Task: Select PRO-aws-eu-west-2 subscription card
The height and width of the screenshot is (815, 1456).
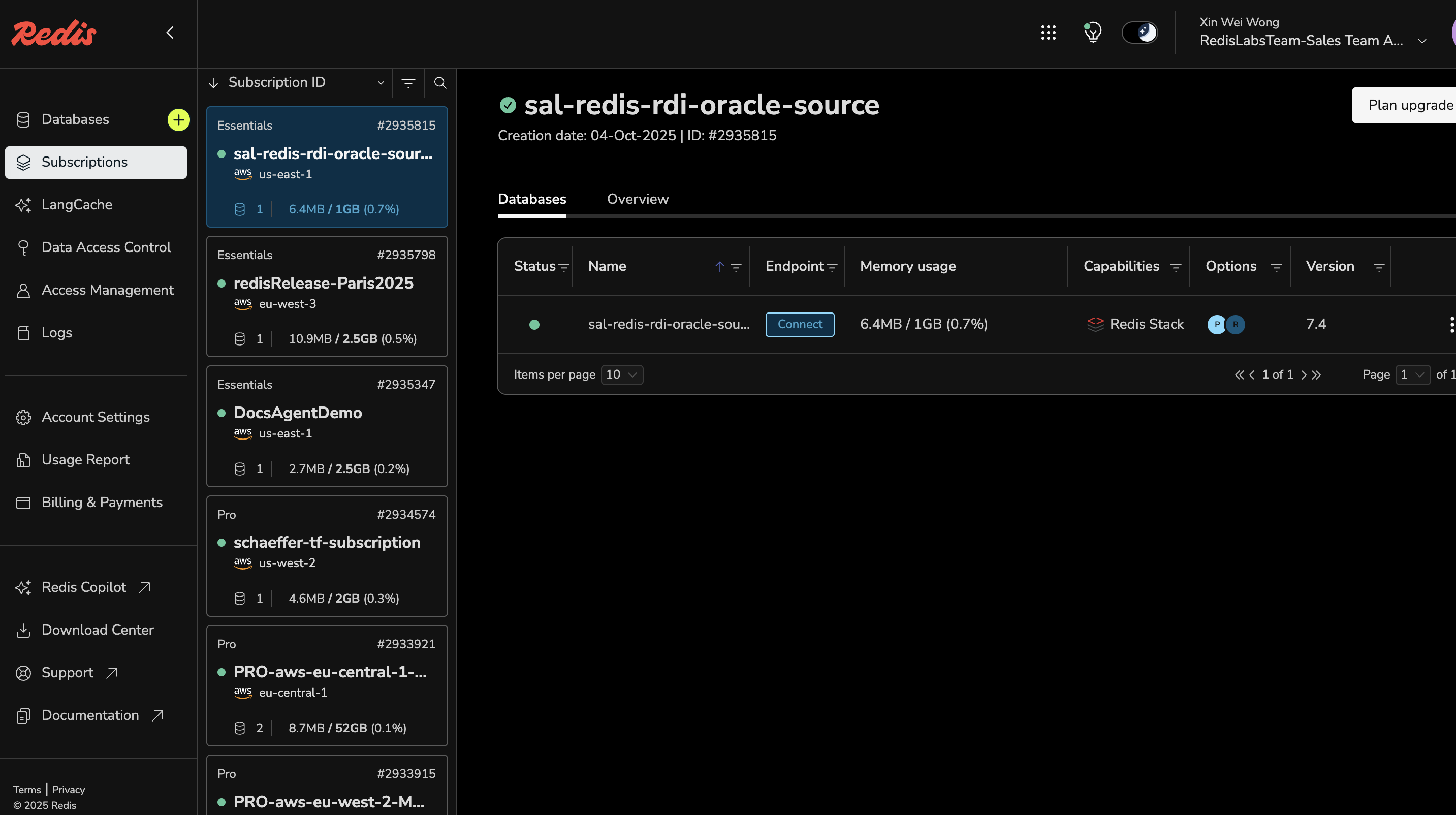Action: point(327,785)
